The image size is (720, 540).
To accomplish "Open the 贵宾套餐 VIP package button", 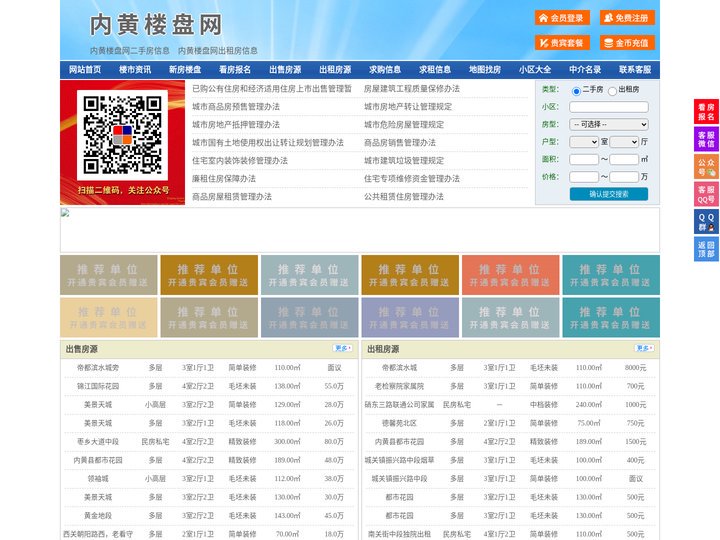I will 562,43.
